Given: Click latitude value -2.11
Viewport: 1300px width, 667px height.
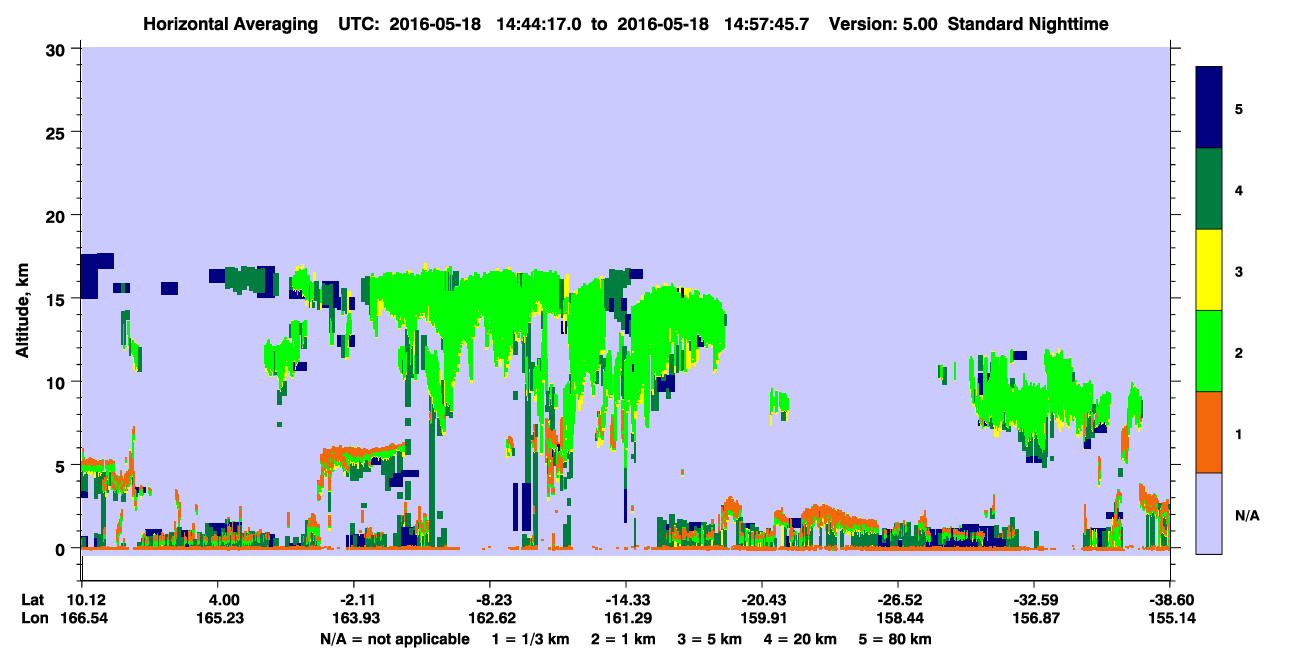Looking at the screenshot, I should pos(354,599).
